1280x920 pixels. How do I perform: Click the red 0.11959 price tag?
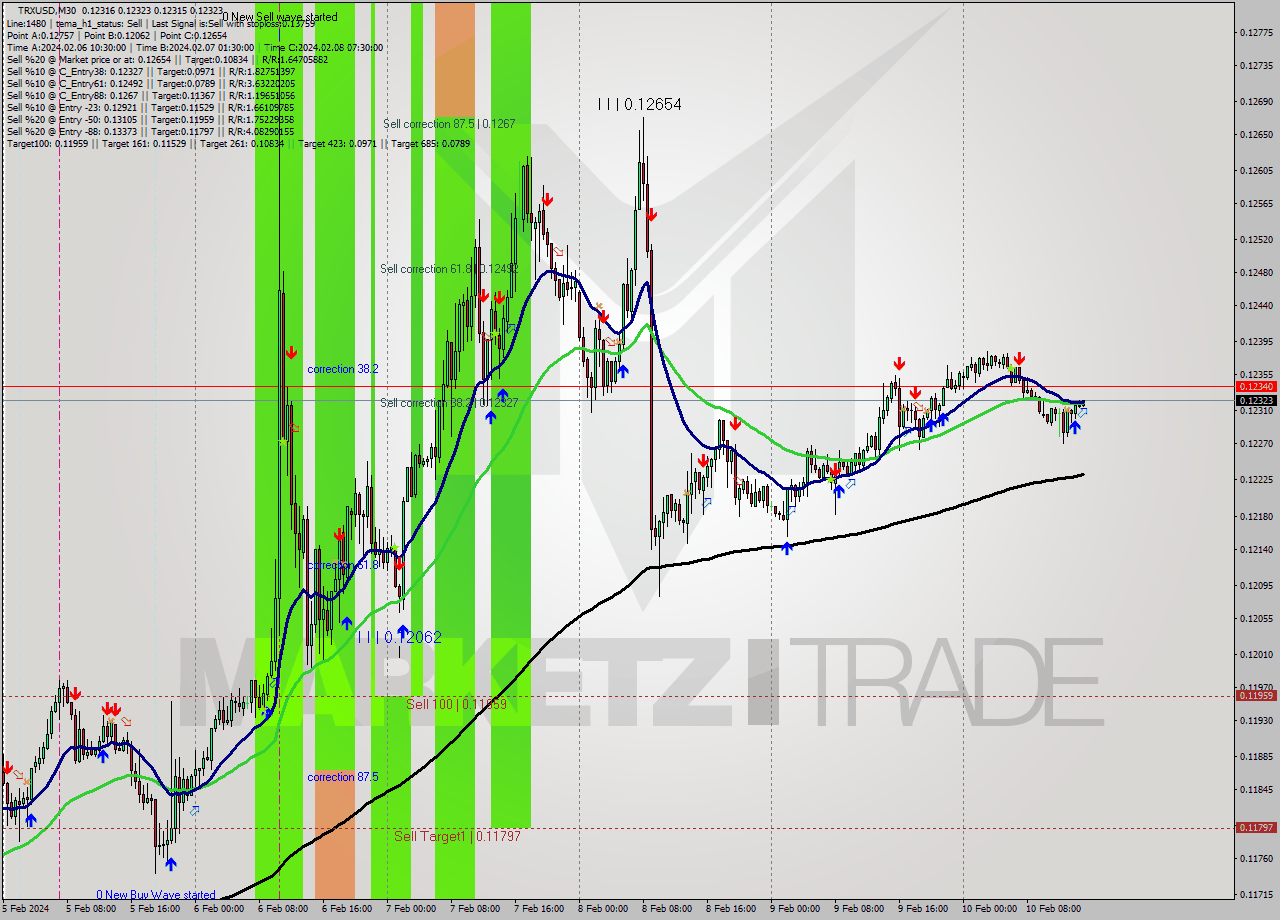[x=1256, y=695]
